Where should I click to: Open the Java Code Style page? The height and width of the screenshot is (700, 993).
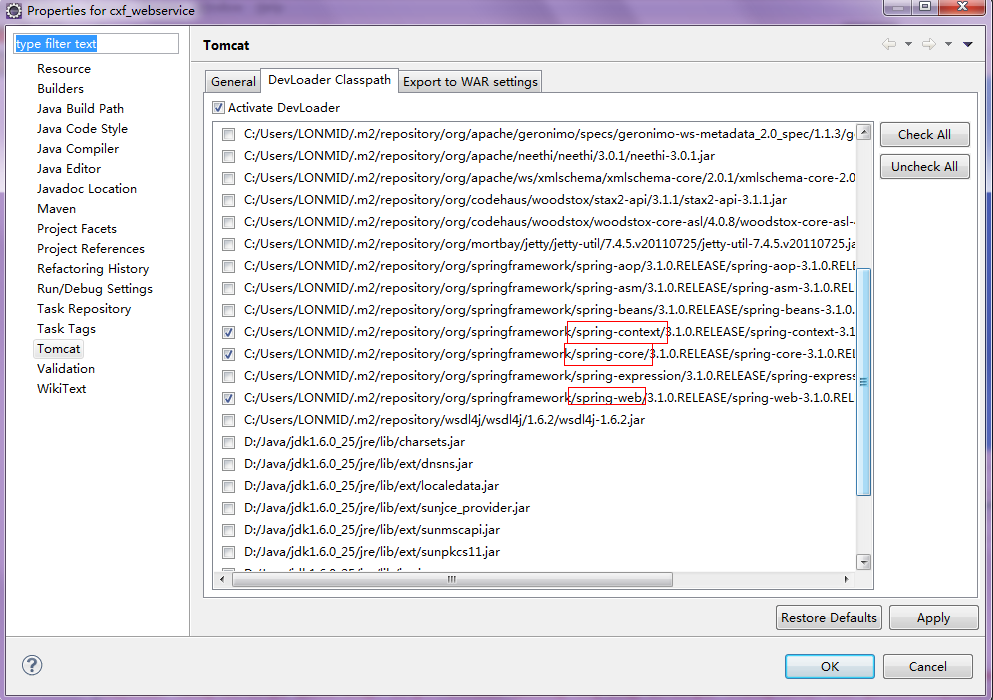click(x=82, y=129)
